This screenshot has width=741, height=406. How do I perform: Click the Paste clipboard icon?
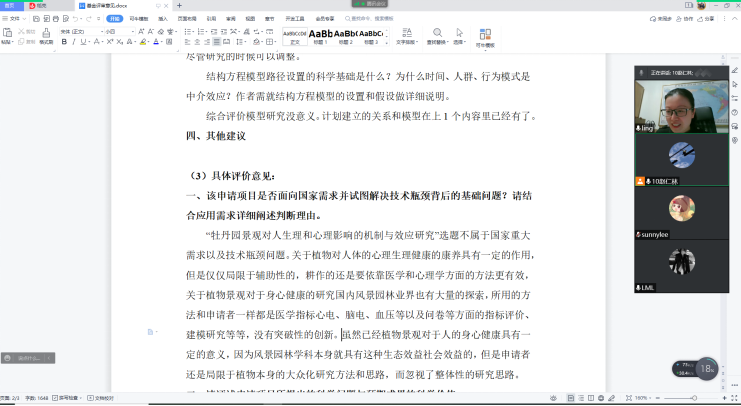click(8, 35)
